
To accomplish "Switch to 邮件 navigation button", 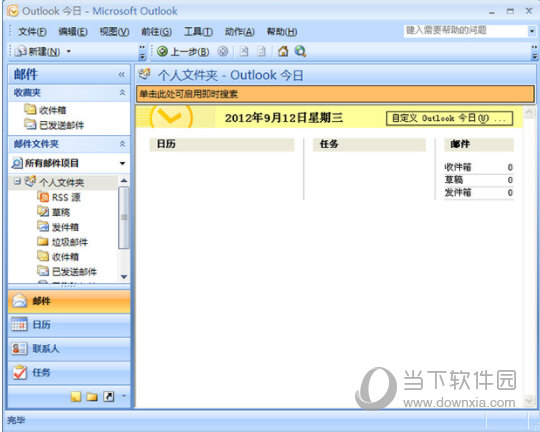I will coord(69,301).
